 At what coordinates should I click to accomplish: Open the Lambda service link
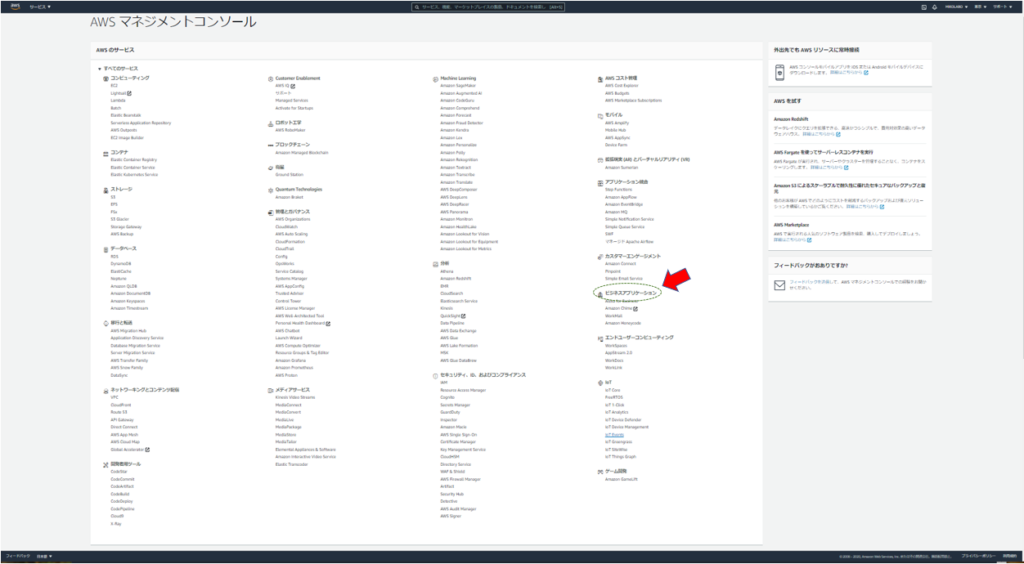(118, 101)
